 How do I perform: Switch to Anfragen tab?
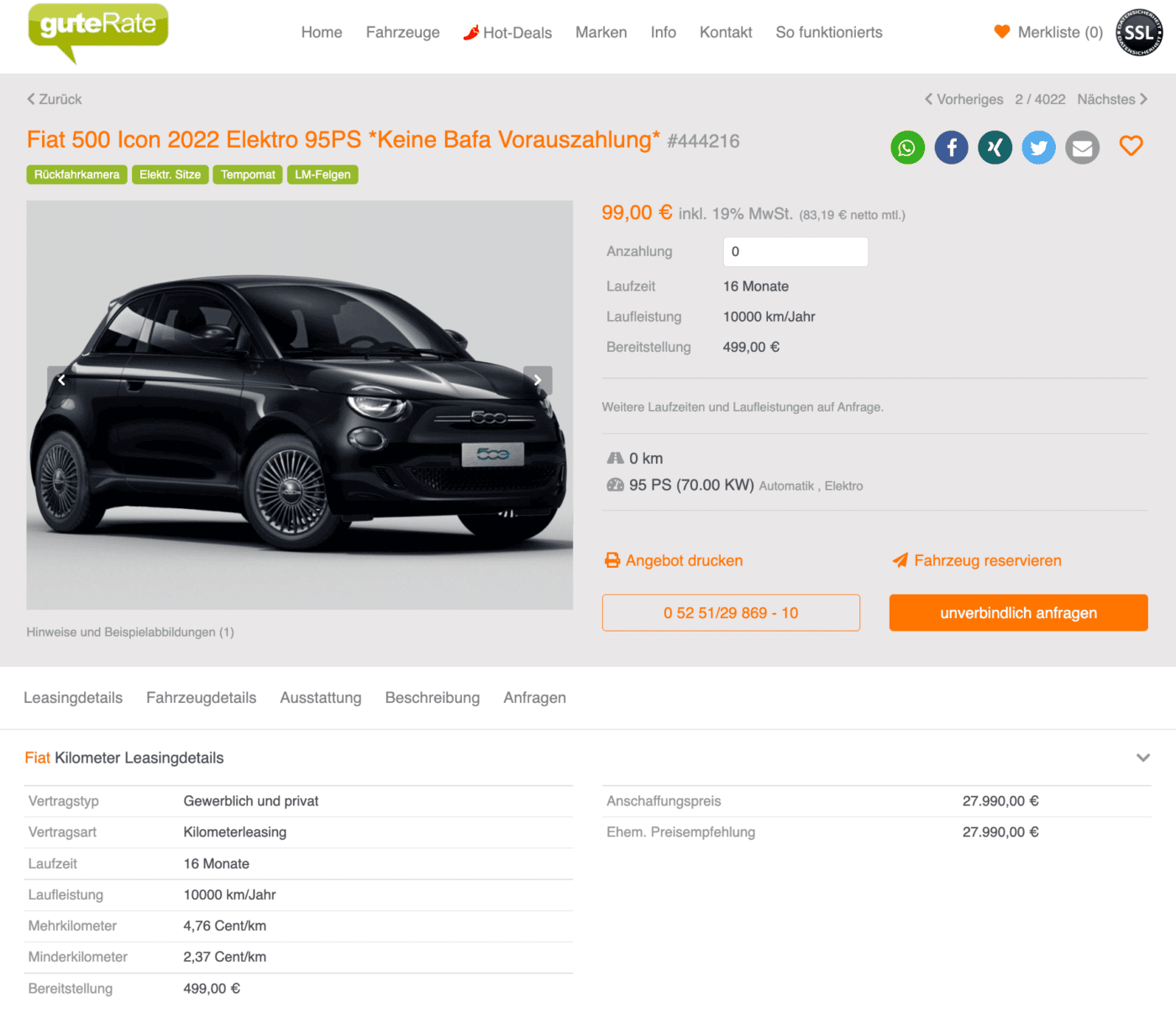(x=534, y=698)
